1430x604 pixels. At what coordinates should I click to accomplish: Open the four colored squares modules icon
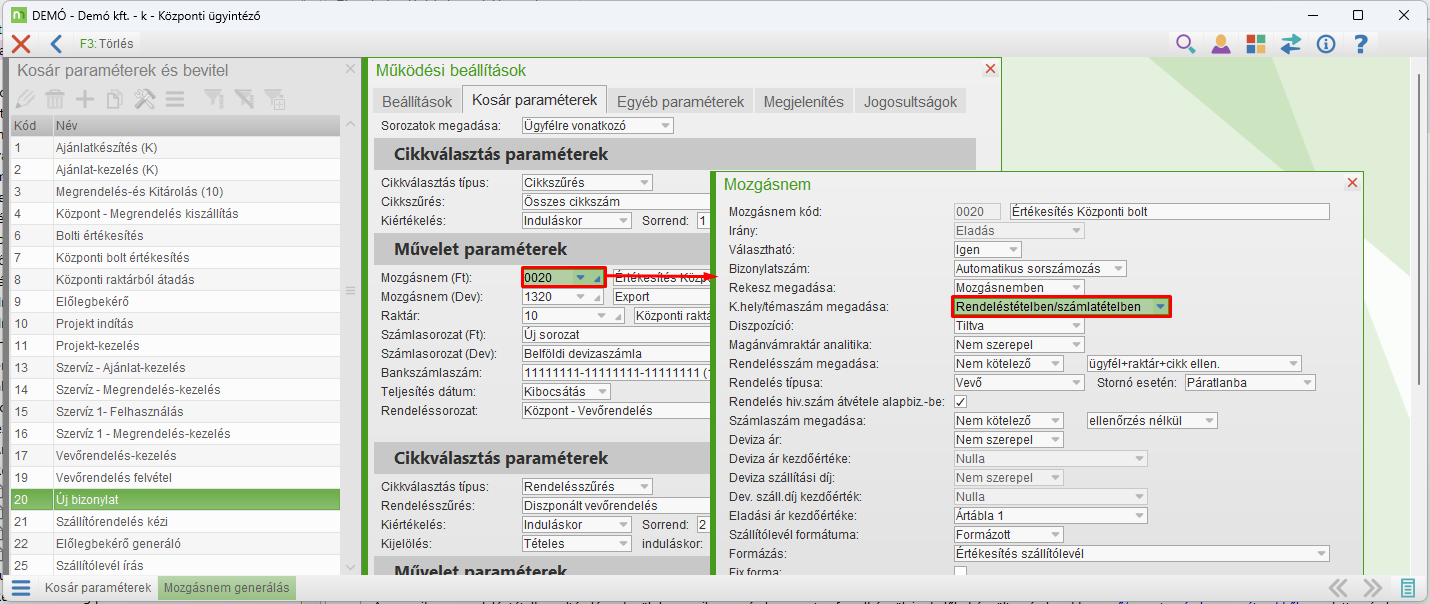tap(1256, 44)
